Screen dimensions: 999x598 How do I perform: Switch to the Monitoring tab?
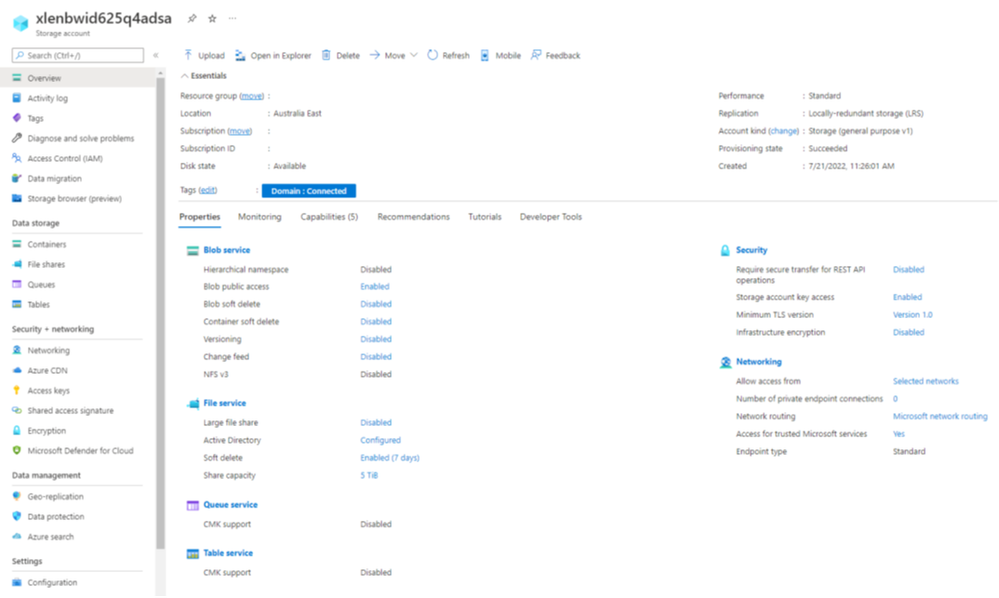259,217
